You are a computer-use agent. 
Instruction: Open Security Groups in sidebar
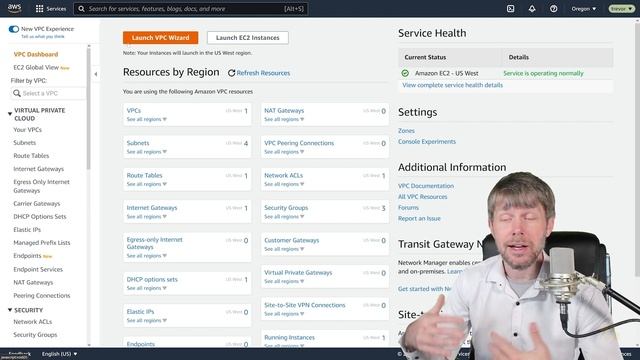click(35, 335)
